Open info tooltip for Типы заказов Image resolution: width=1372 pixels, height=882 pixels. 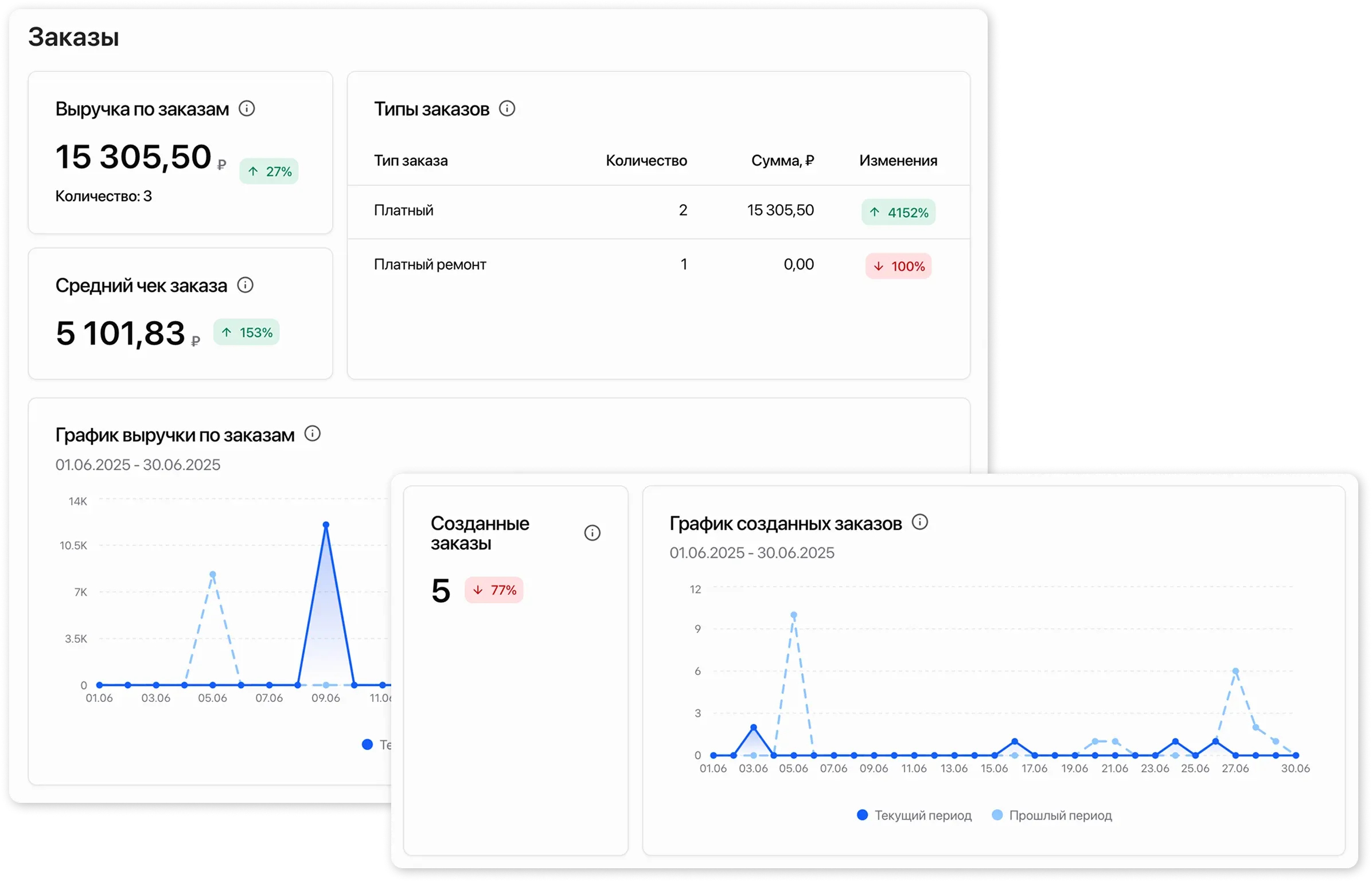pyautogui.click(x=507, y=108)
